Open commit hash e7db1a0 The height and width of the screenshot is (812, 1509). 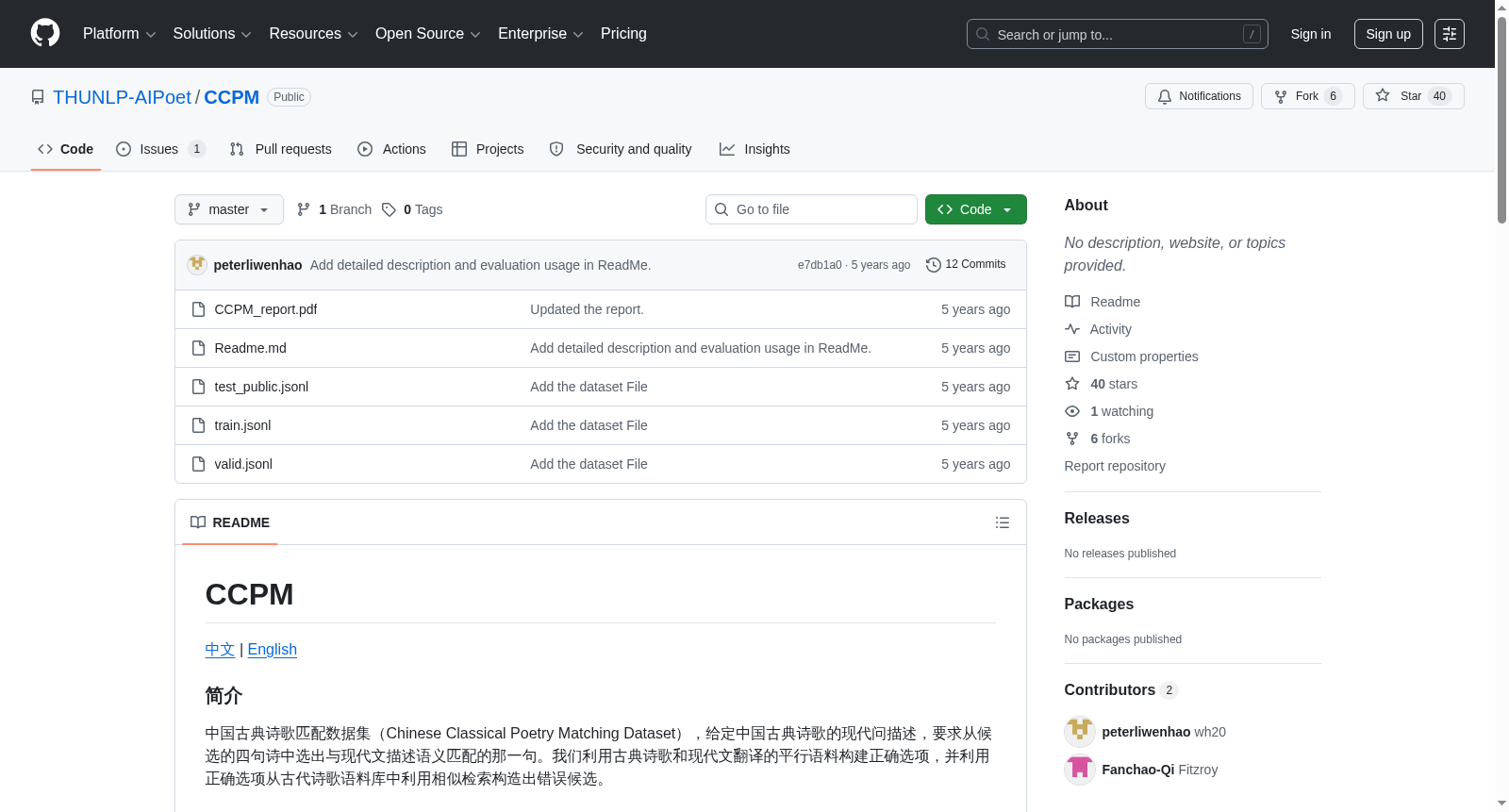820,265
